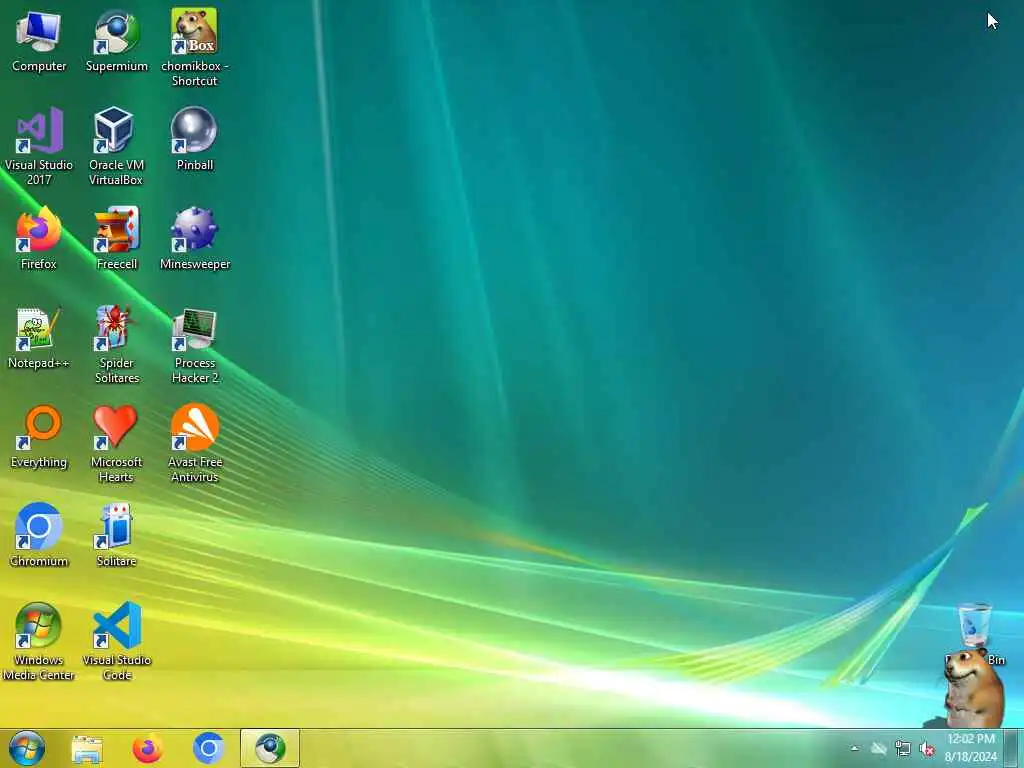1024x768 pixels.
Task: Click the crossed-out tray icon beside the arrow
Action: pyautogui.click(x=878, y=748)
